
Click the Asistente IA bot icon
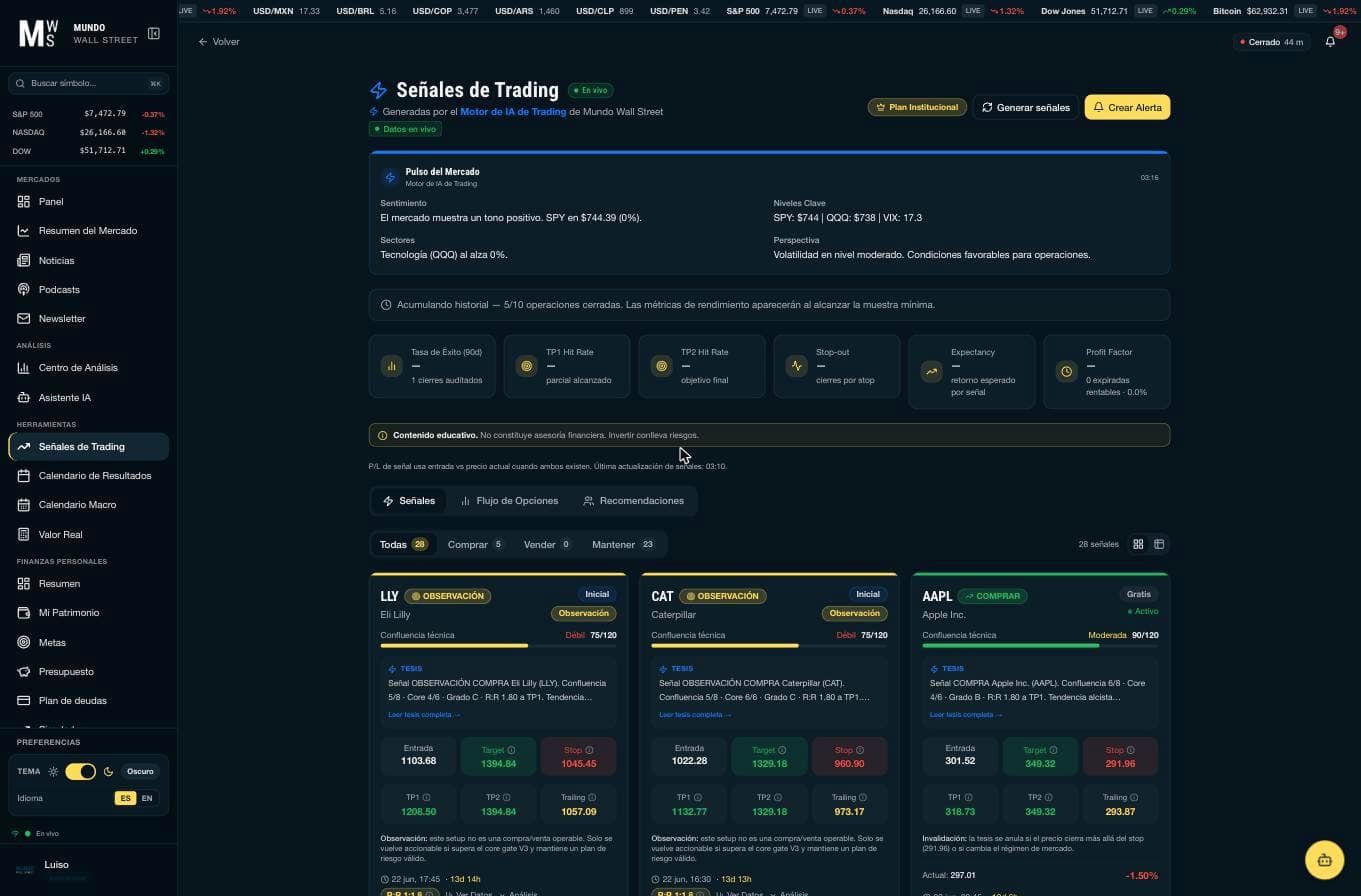click(x=24, y=397)
